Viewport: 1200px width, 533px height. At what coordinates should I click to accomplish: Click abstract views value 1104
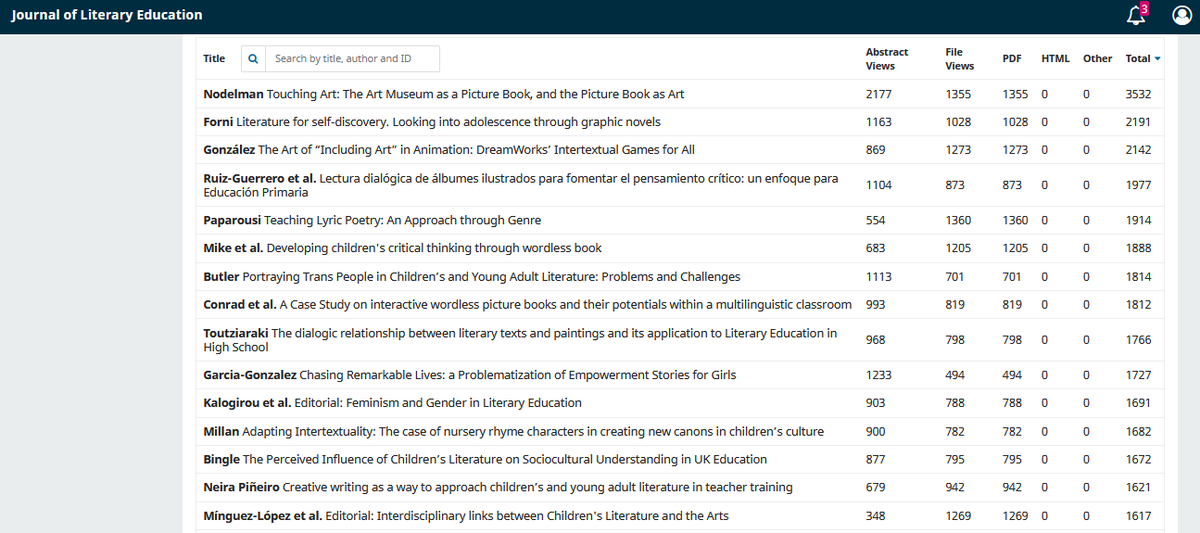click(878, 185)
